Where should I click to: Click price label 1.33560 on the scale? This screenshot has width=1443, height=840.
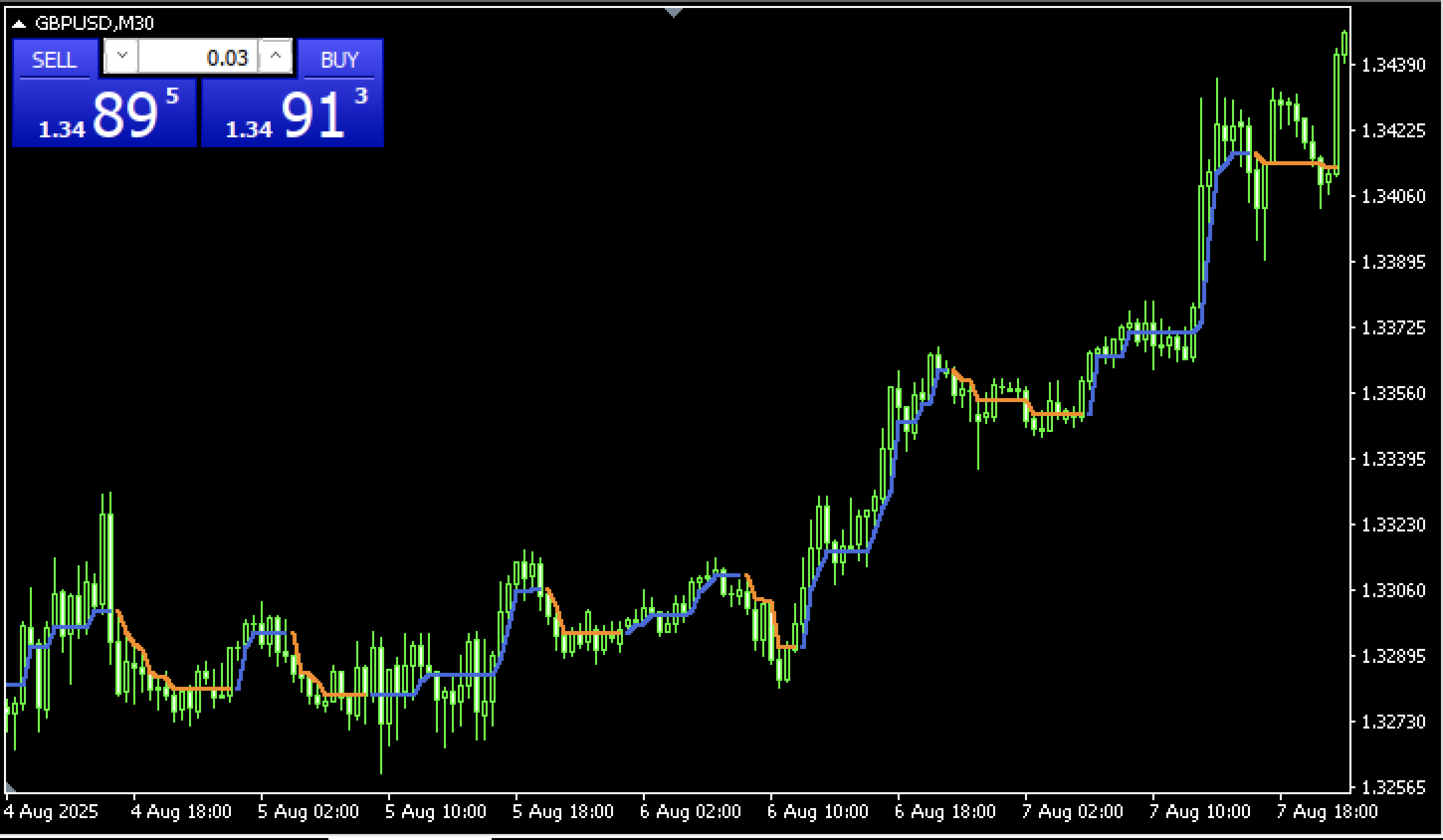1393,393
